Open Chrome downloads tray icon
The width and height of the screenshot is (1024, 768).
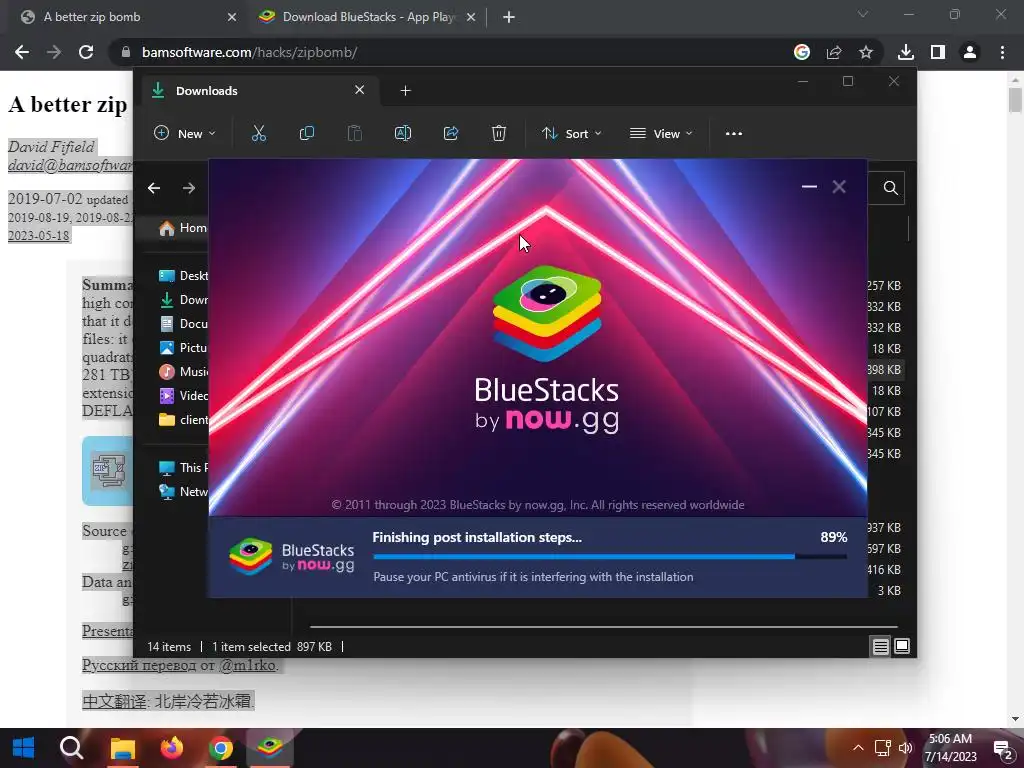click(906, 52)
